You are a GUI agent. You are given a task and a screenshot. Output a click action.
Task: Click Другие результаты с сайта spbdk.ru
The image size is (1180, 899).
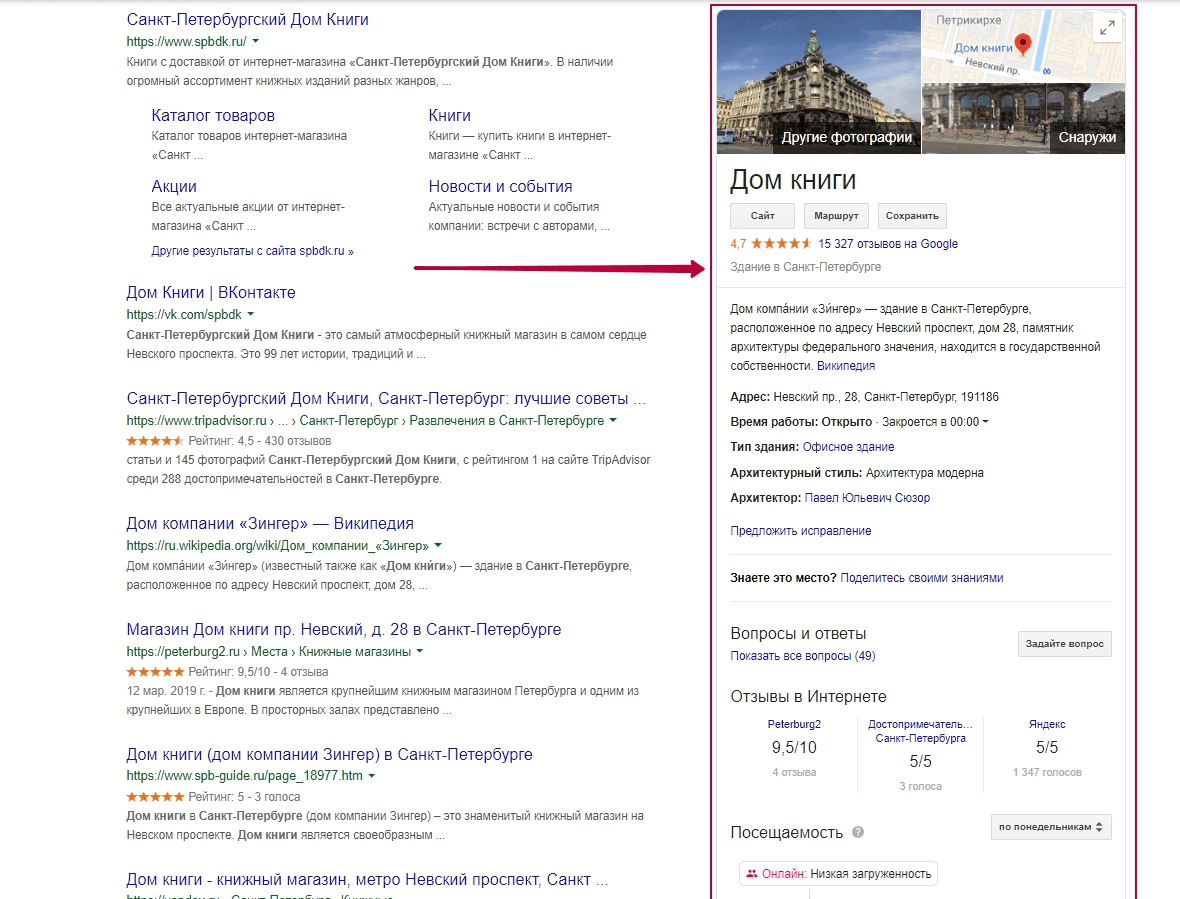(x=252, y=251)
